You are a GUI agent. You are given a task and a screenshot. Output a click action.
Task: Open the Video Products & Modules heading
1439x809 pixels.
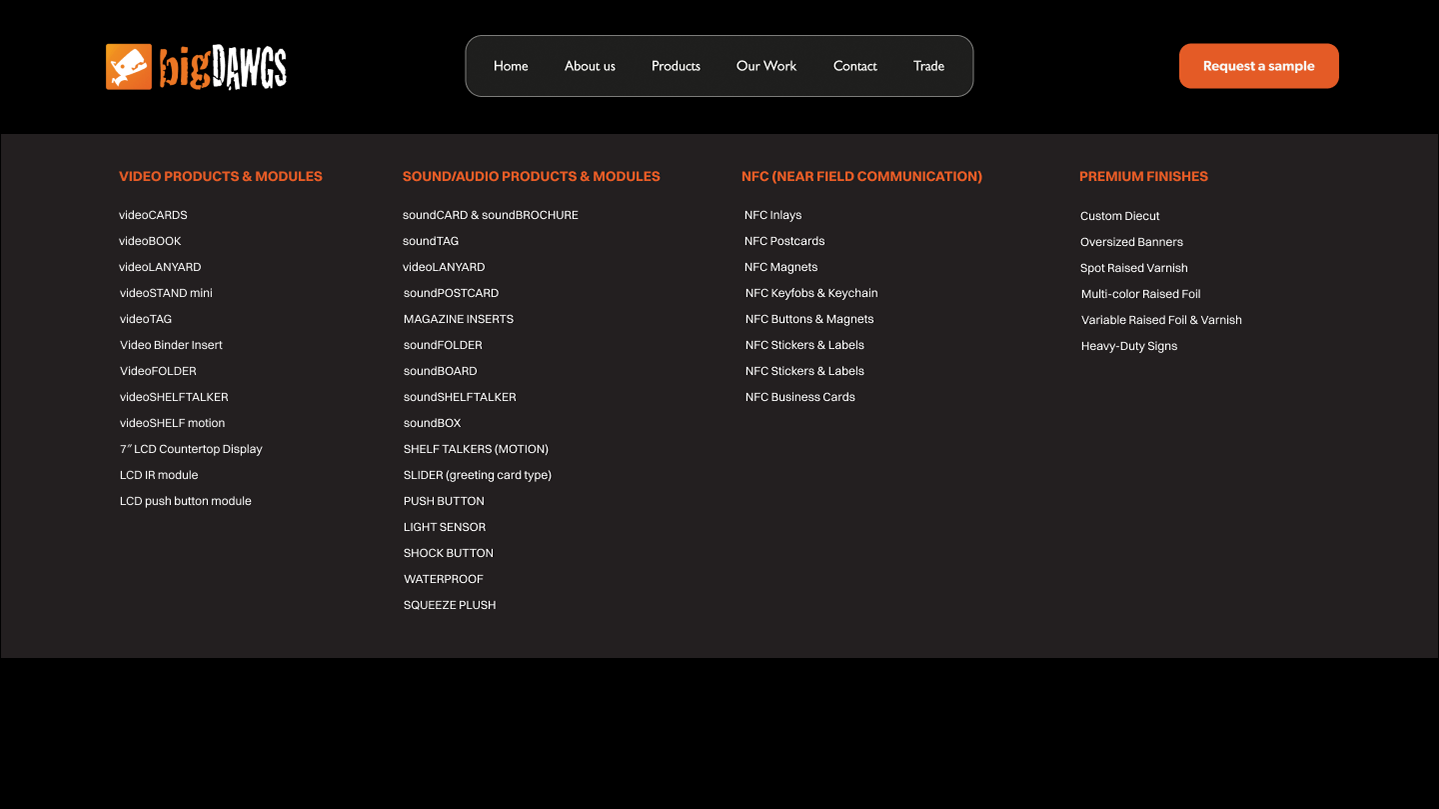tap(220, 176)
